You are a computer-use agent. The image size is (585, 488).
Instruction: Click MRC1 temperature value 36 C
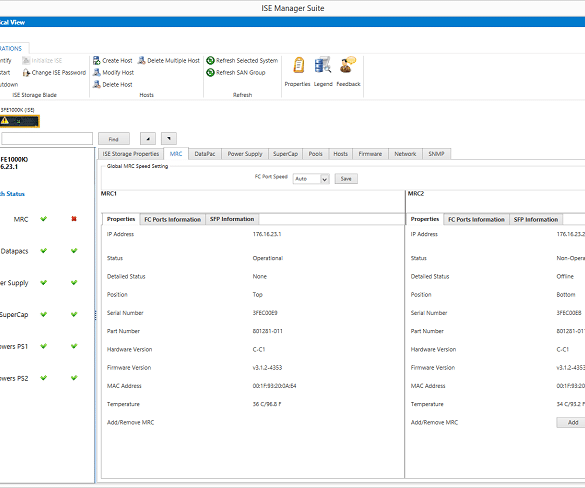tap(267, 404)
